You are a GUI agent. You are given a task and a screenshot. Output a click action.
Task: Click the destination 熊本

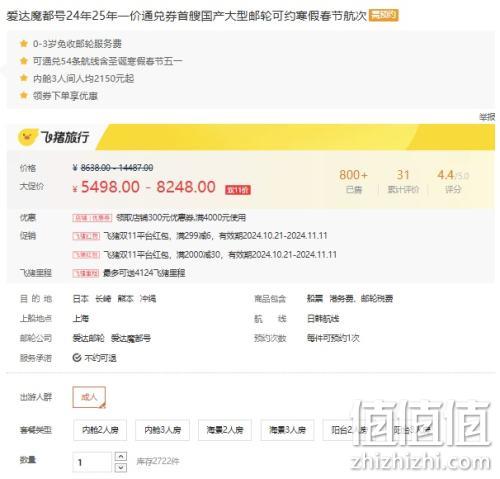click(125, 299)
